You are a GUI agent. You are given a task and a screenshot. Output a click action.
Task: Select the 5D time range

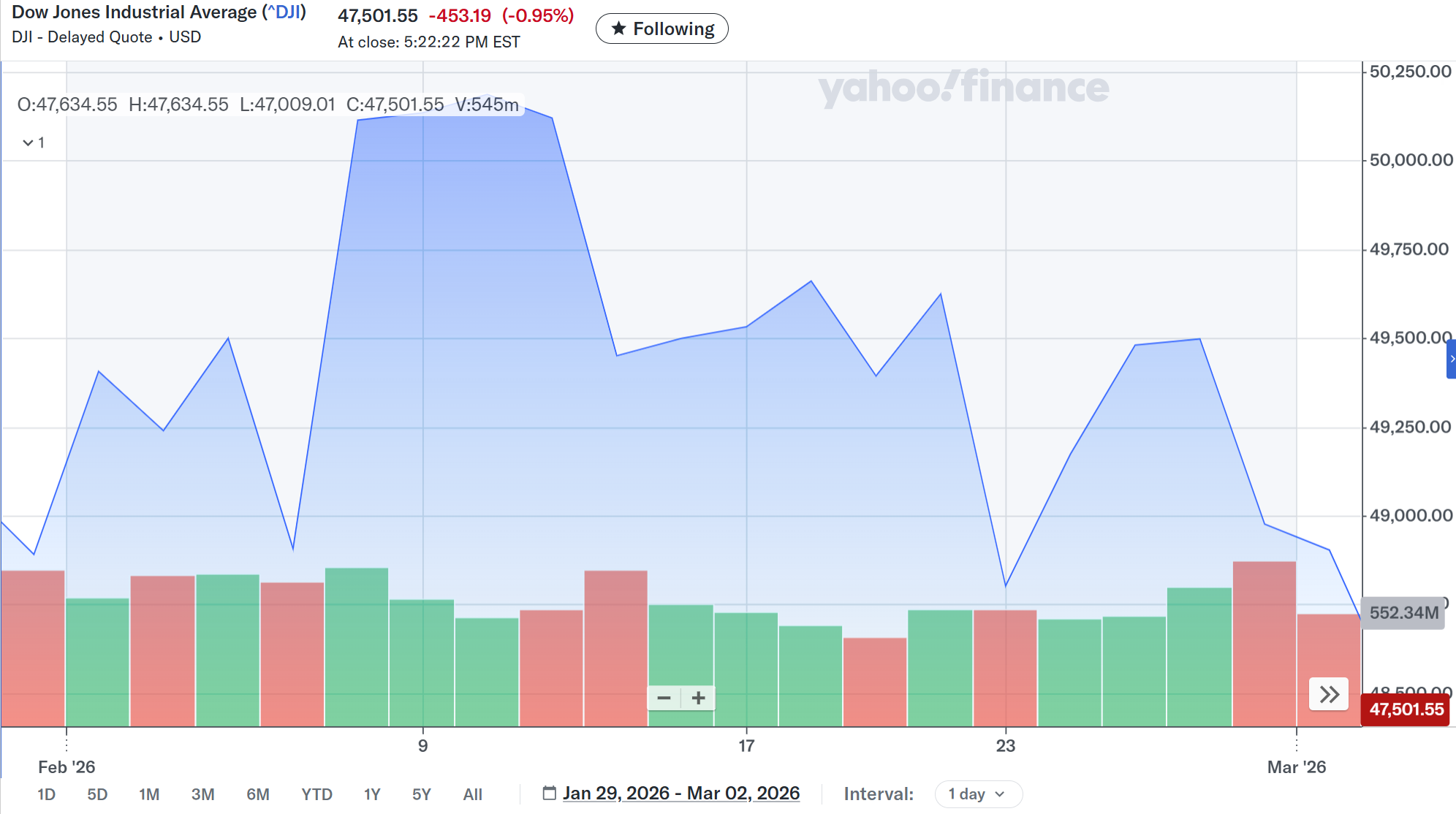(97, 794)
